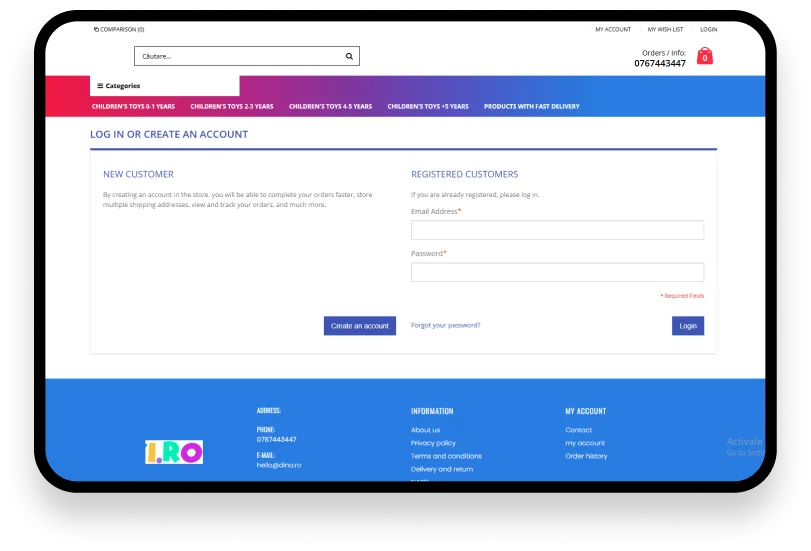The height and width of the screenshot is (551, 811).
Task: Click the I.RO footer logo
Action: tap(174, 452)
